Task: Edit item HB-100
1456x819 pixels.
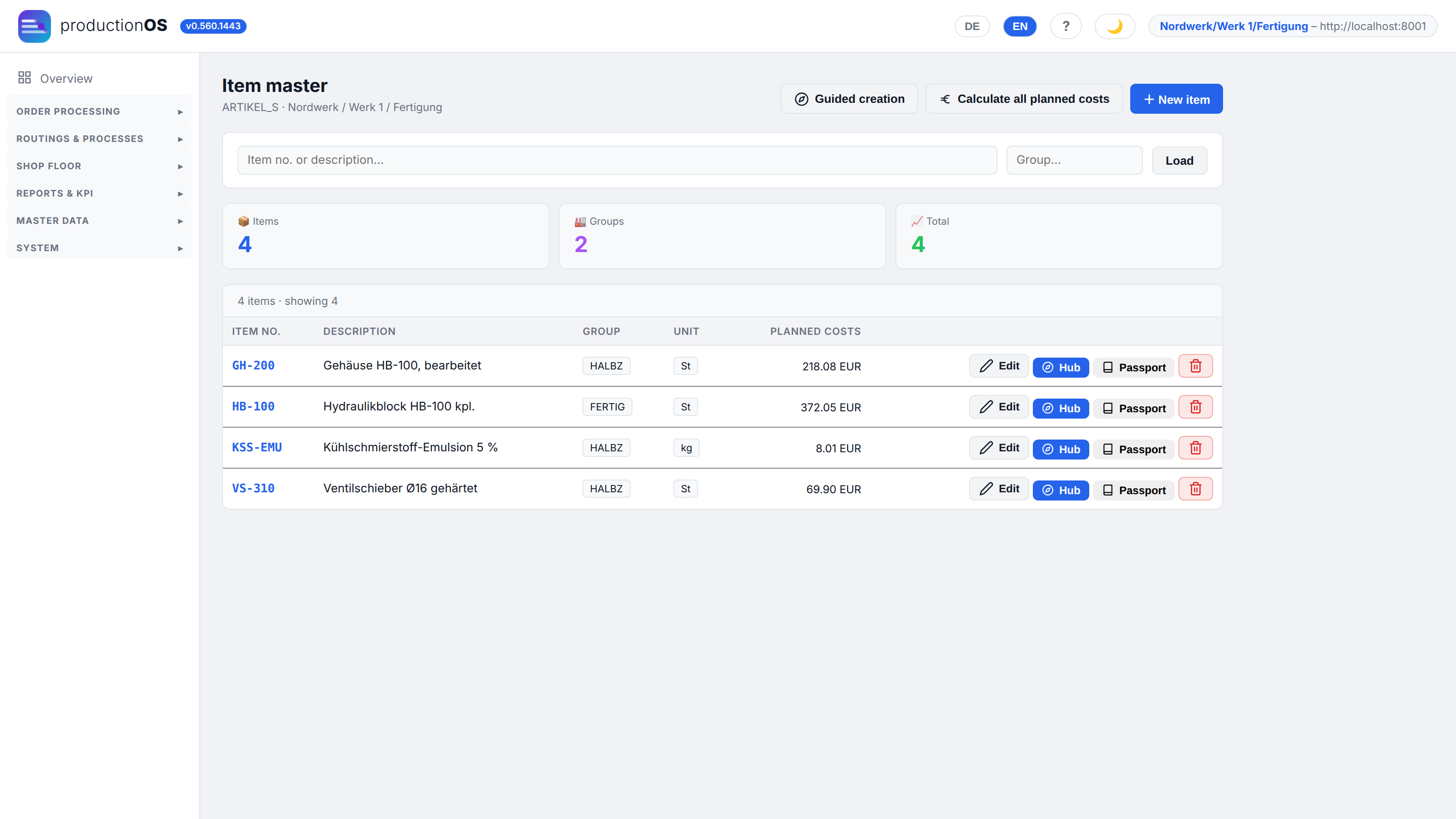Action: click(x=999, y=407)
